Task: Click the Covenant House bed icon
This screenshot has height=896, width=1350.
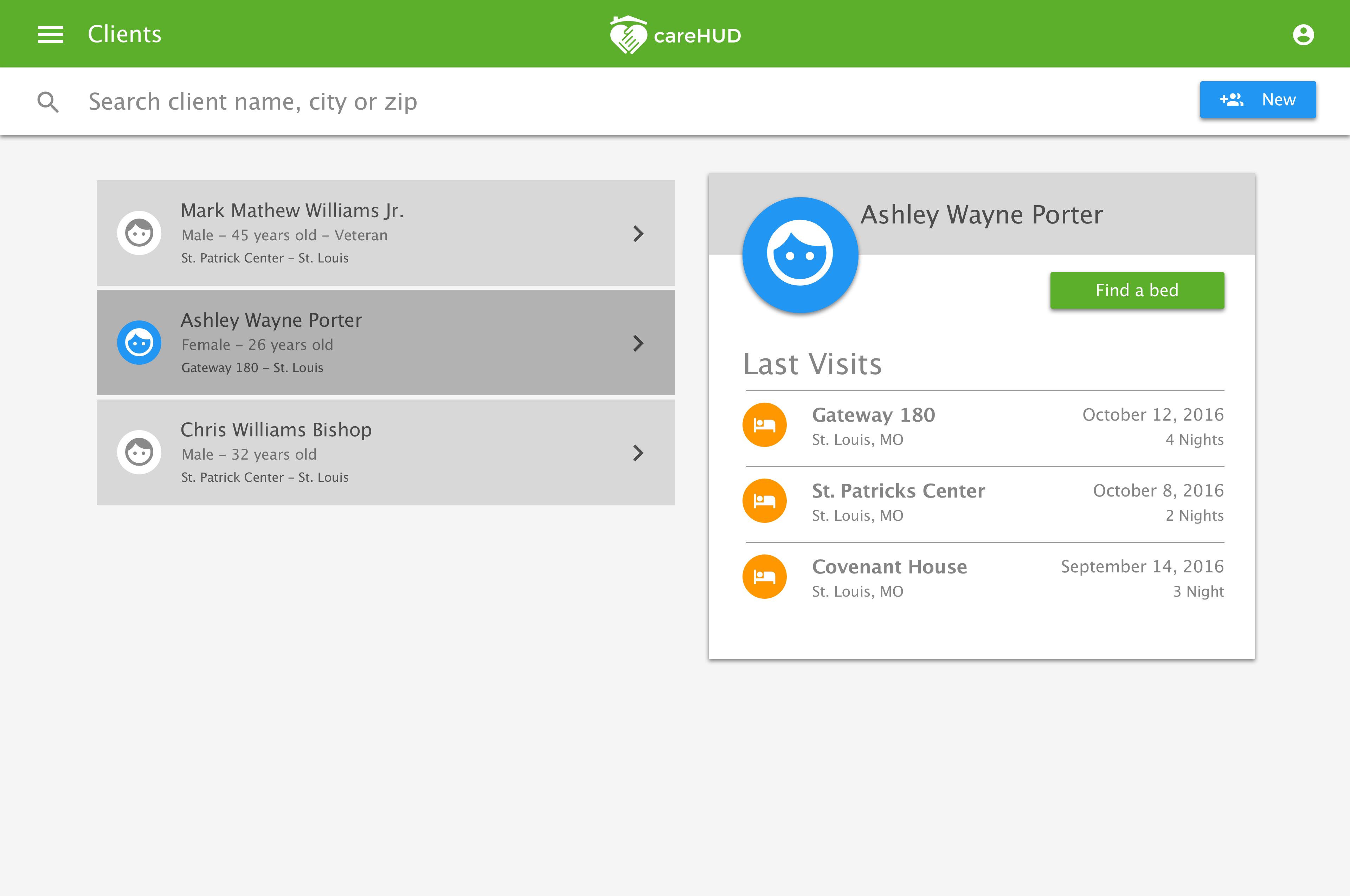Action: (x=764, y=577)
